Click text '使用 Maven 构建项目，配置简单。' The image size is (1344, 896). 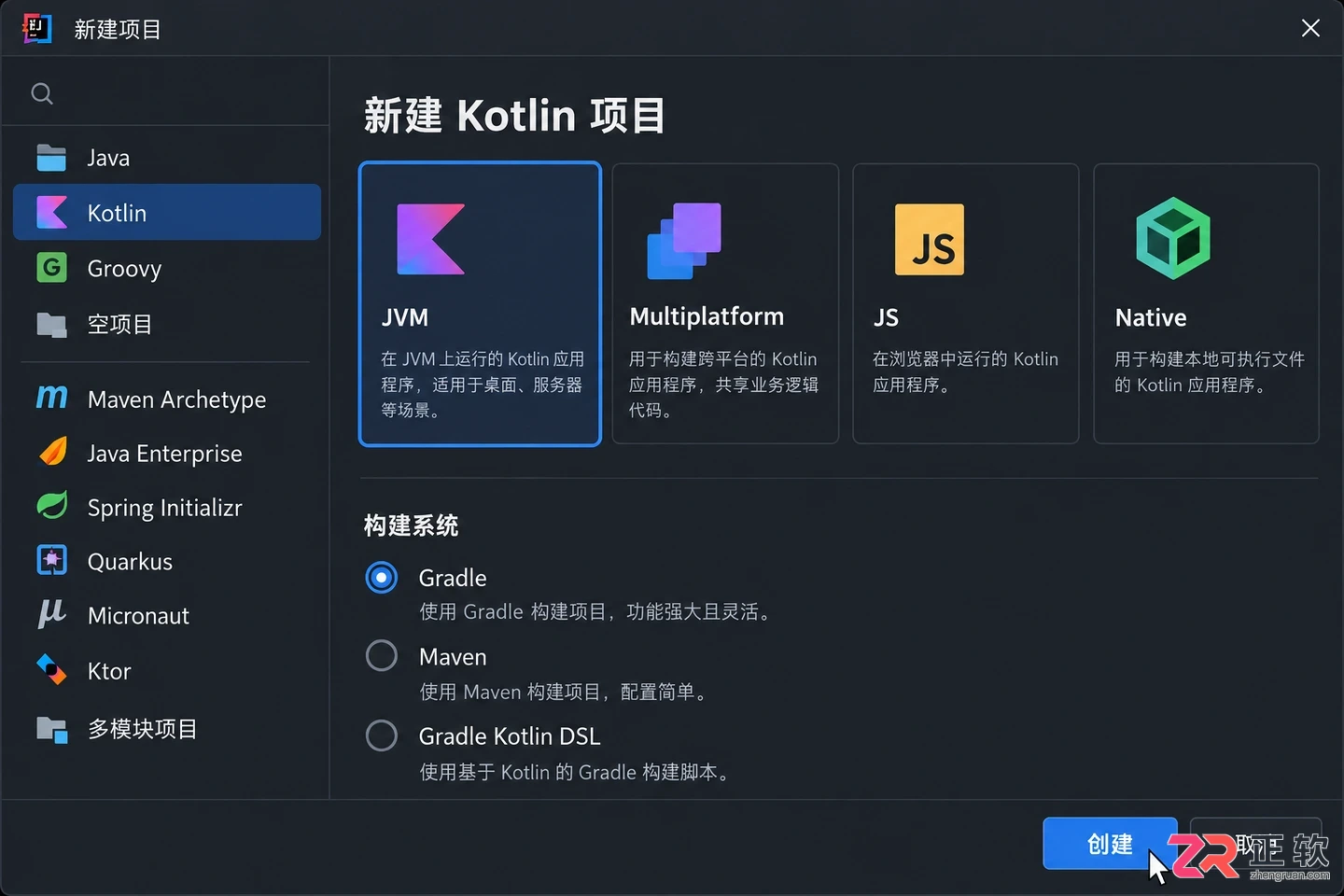coord(564,692)
